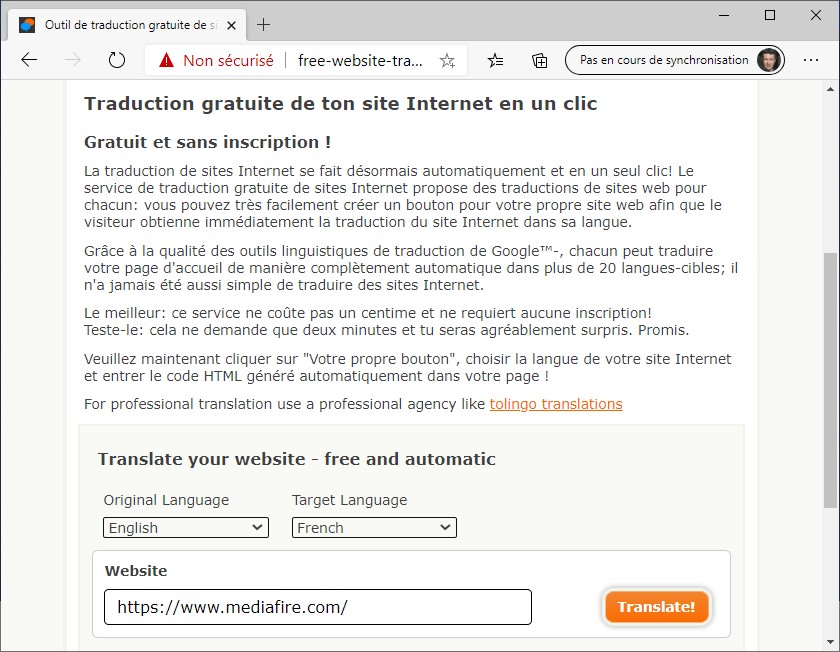The width and height of the screenshot is (840, 652).
Task: Click the browser back arrow
Action: [29, 60]
